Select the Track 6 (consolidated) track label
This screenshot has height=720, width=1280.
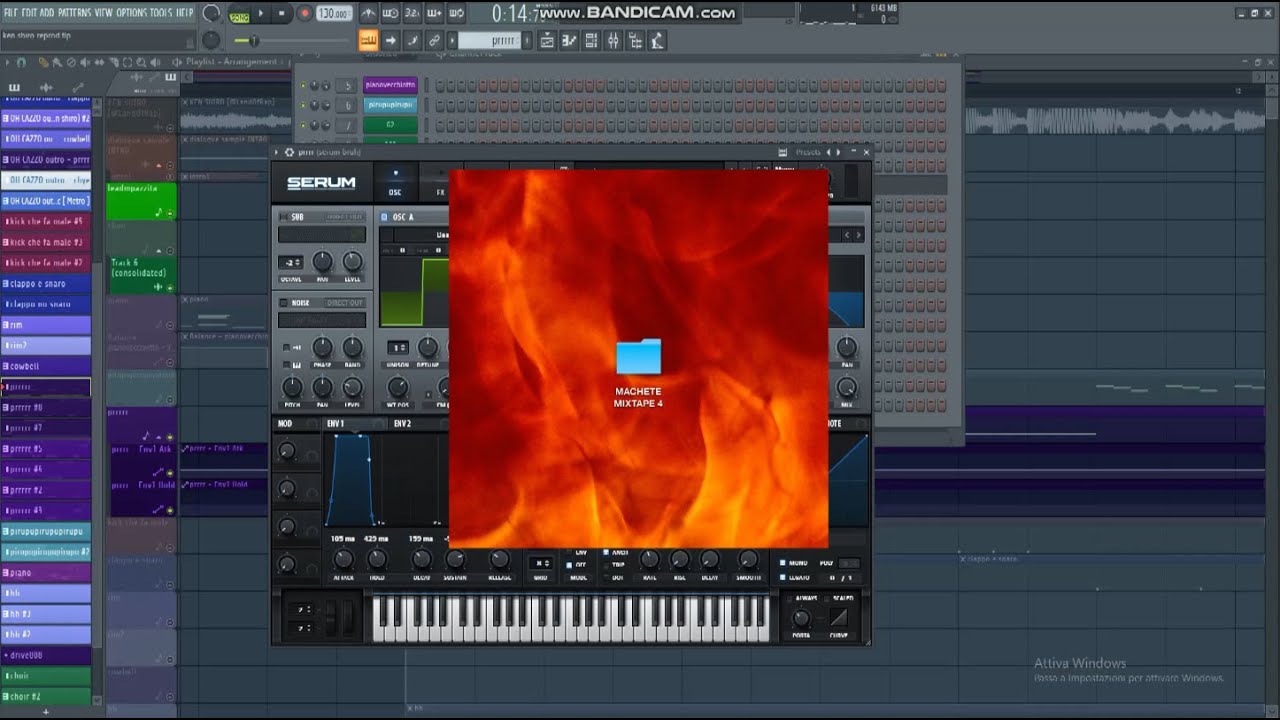(x=141, y=275)
